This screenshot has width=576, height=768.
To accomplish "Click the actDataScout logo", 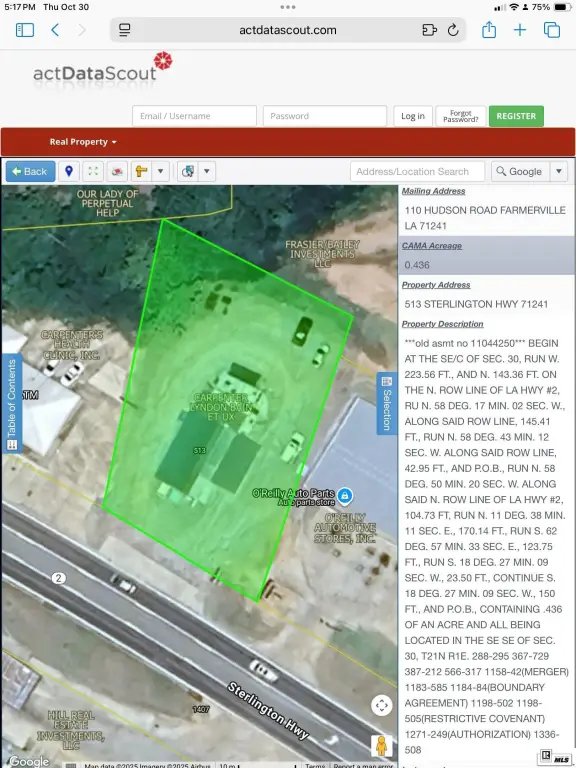I will click(x=102, y=72).
